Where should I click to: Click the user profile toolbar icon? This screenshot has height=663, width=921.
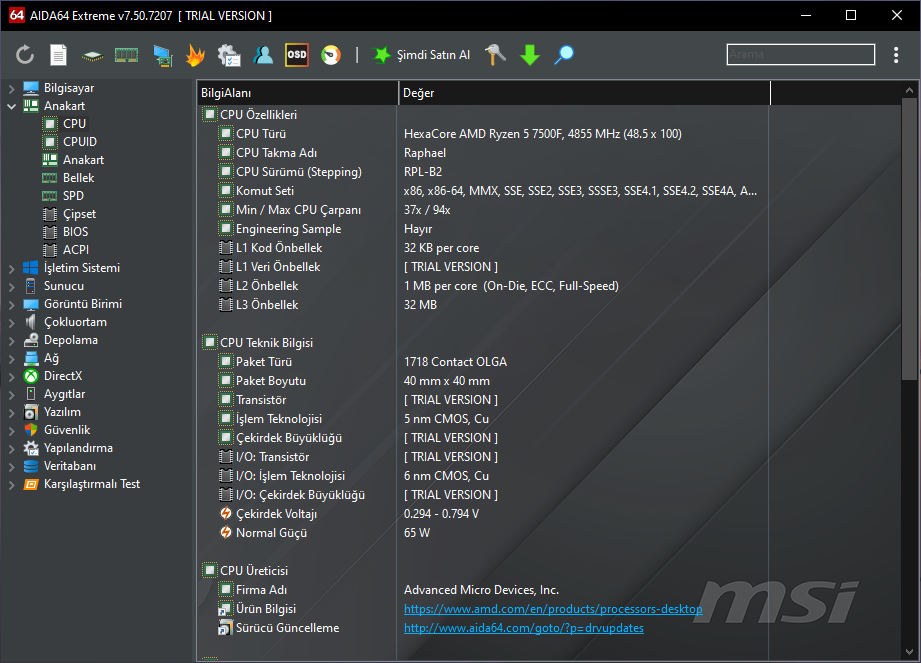[263, 55]
